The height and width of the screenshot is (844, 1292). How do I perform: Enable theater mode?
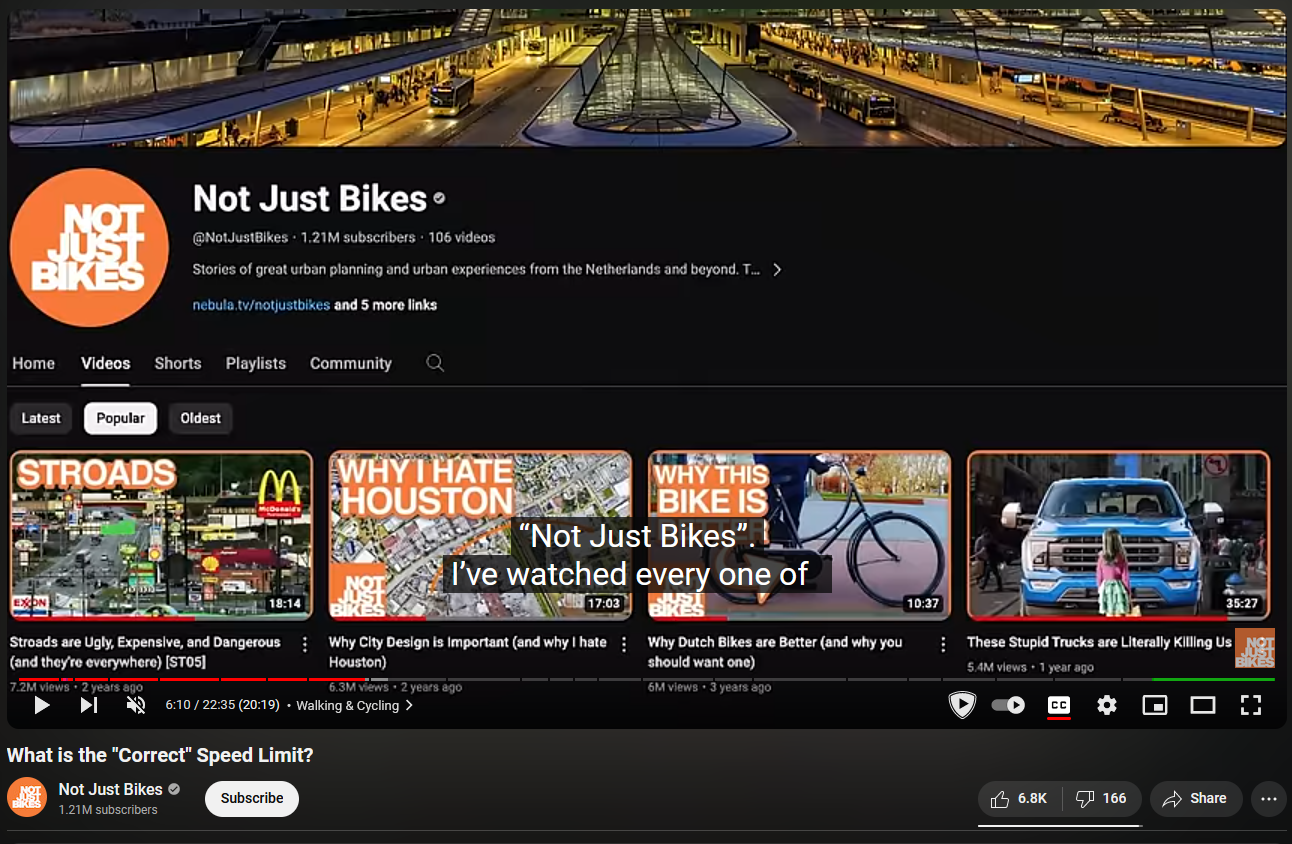[x=1203, y=705]
